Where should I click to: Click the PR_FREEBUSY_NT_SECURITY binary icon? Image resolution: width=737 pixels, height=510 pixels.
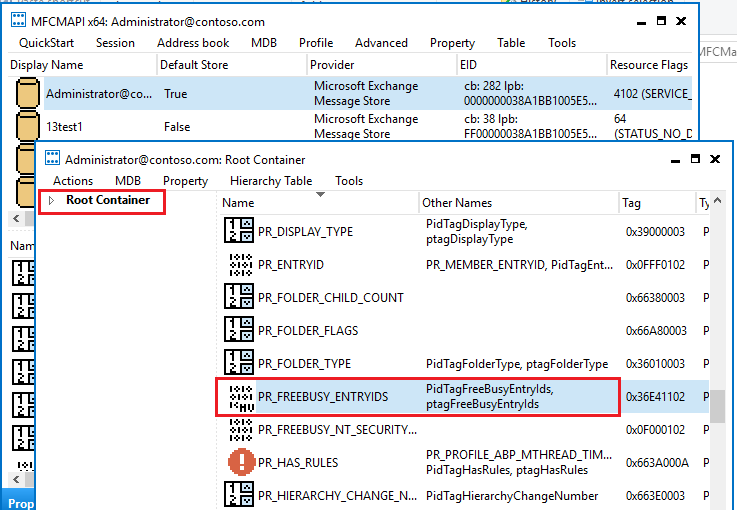coord(240,430)
